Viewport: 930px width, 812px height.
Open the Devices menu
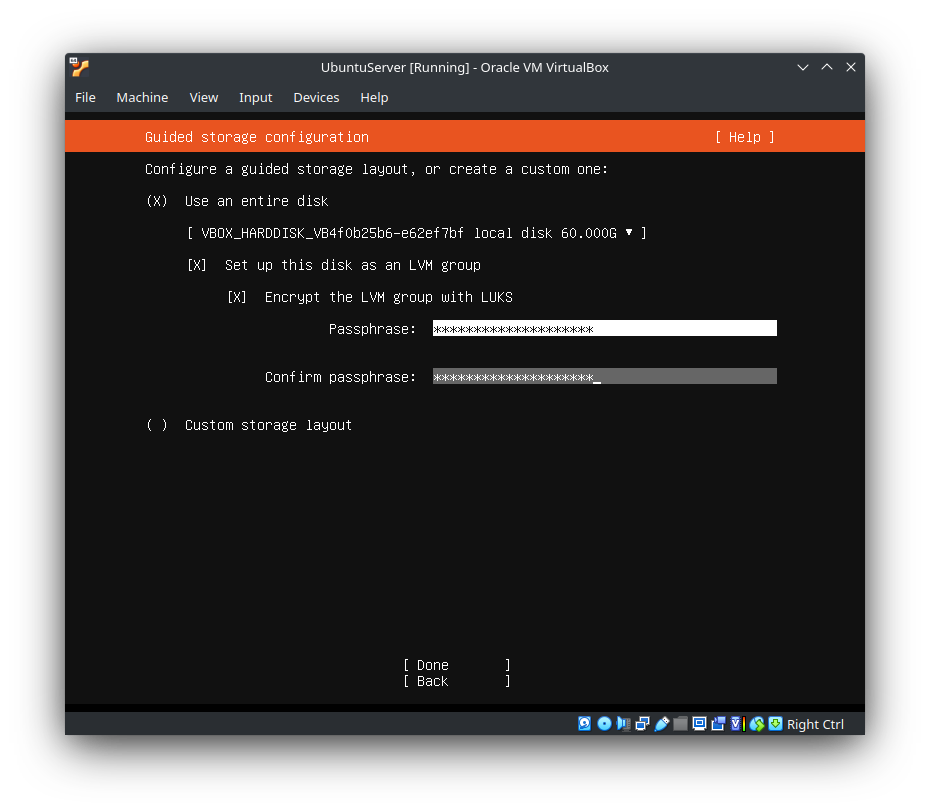pyautogui.click(x=316, y=97)
